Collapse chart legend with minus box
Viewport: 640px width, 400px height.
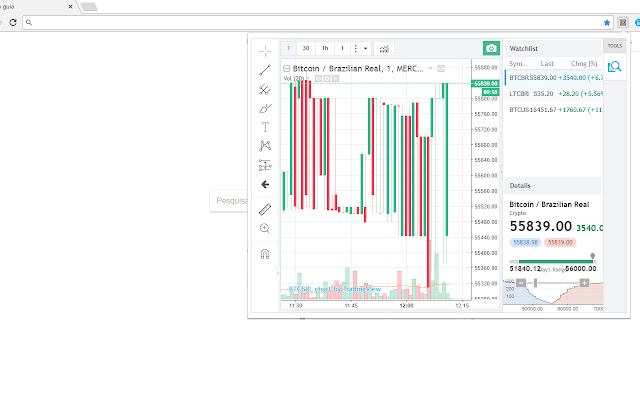[x=287, y=69]
